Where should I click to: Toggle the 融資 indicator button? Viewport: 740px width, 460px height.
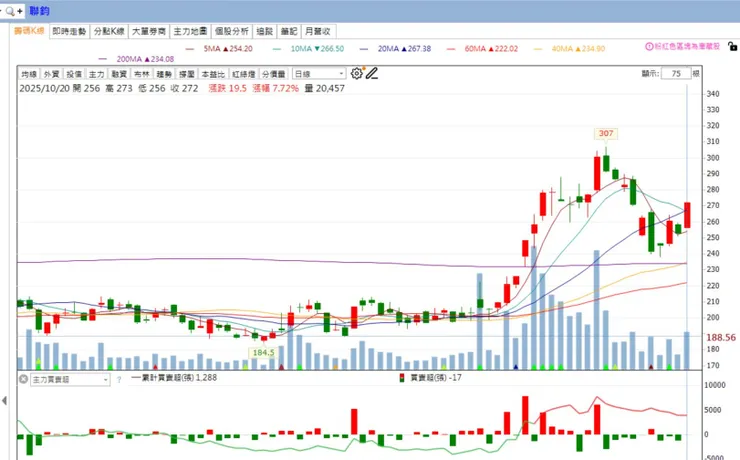click(119, 74)
